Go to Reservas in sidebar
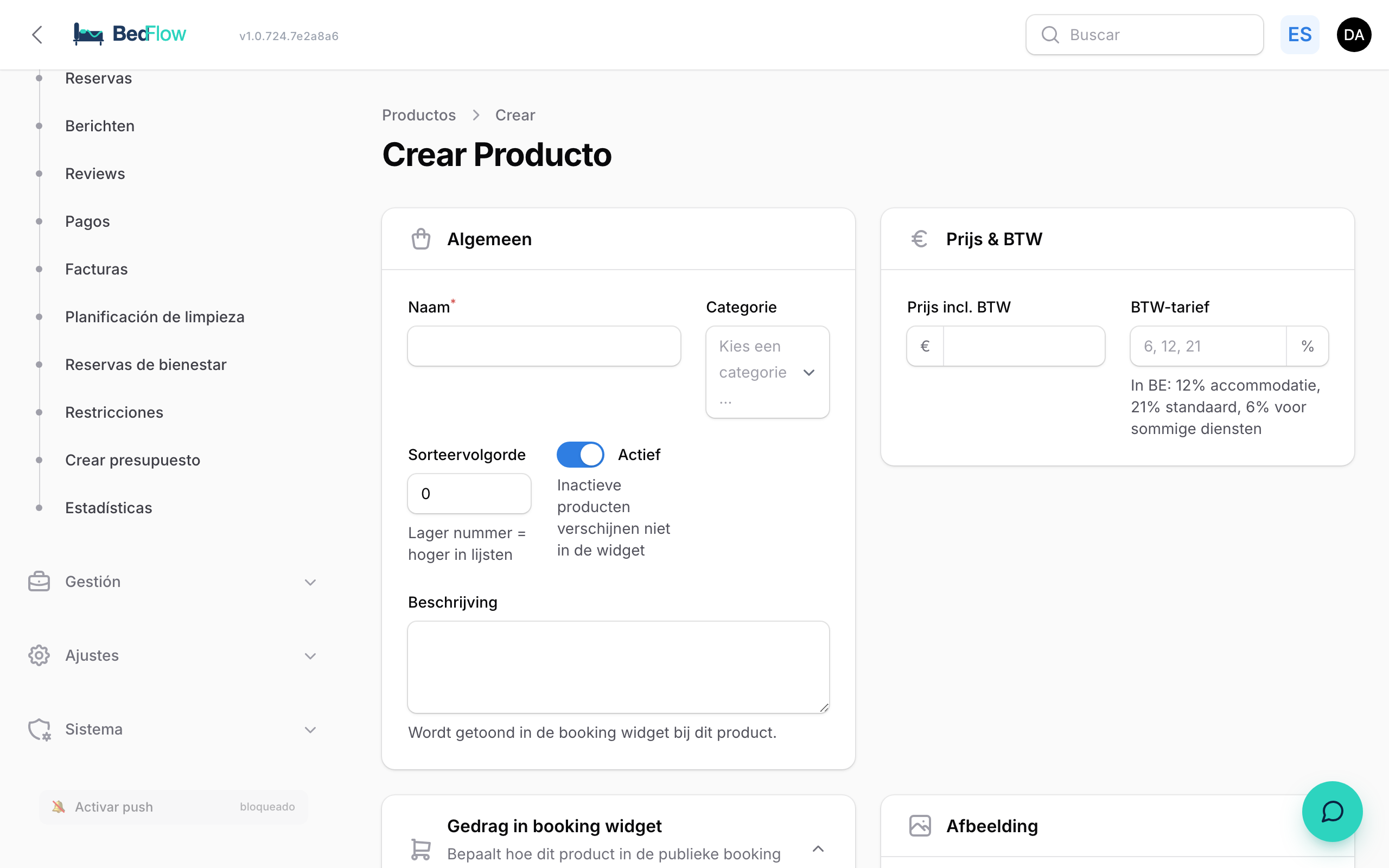 (99, 78)
